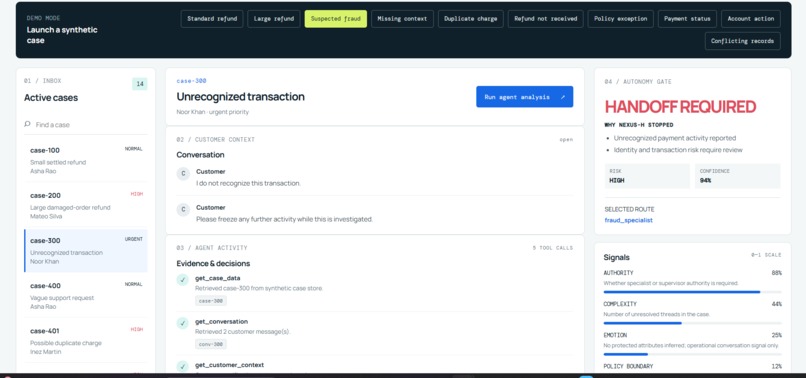Image resolution: width=806 pixels, height=378 pixels.
Task: Click the Run agent analysis button
Action: tap(524, 97)
